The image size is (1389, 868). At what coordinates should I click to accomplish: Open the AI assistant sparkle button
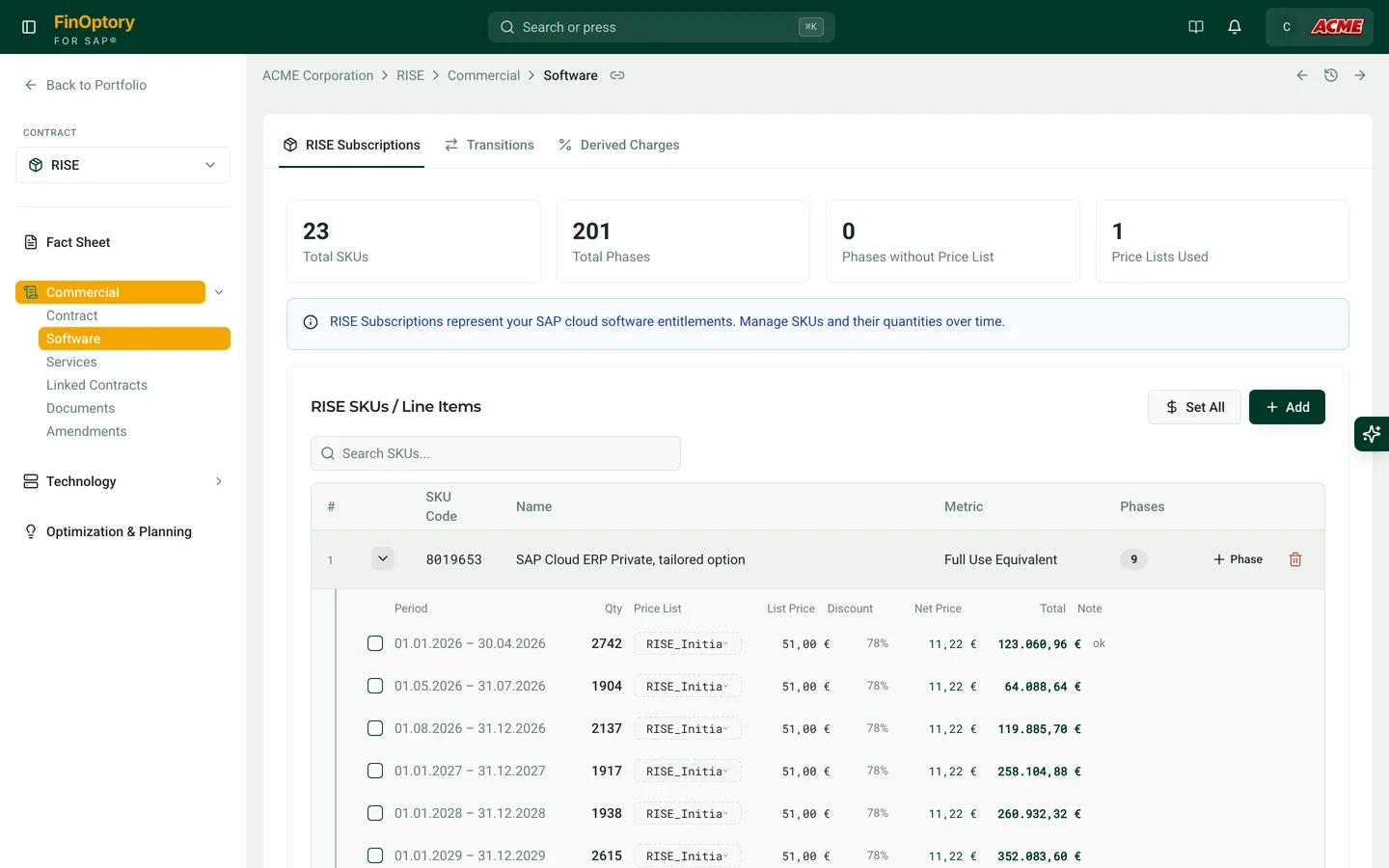pyautogui.click(x=1371, y=434)
